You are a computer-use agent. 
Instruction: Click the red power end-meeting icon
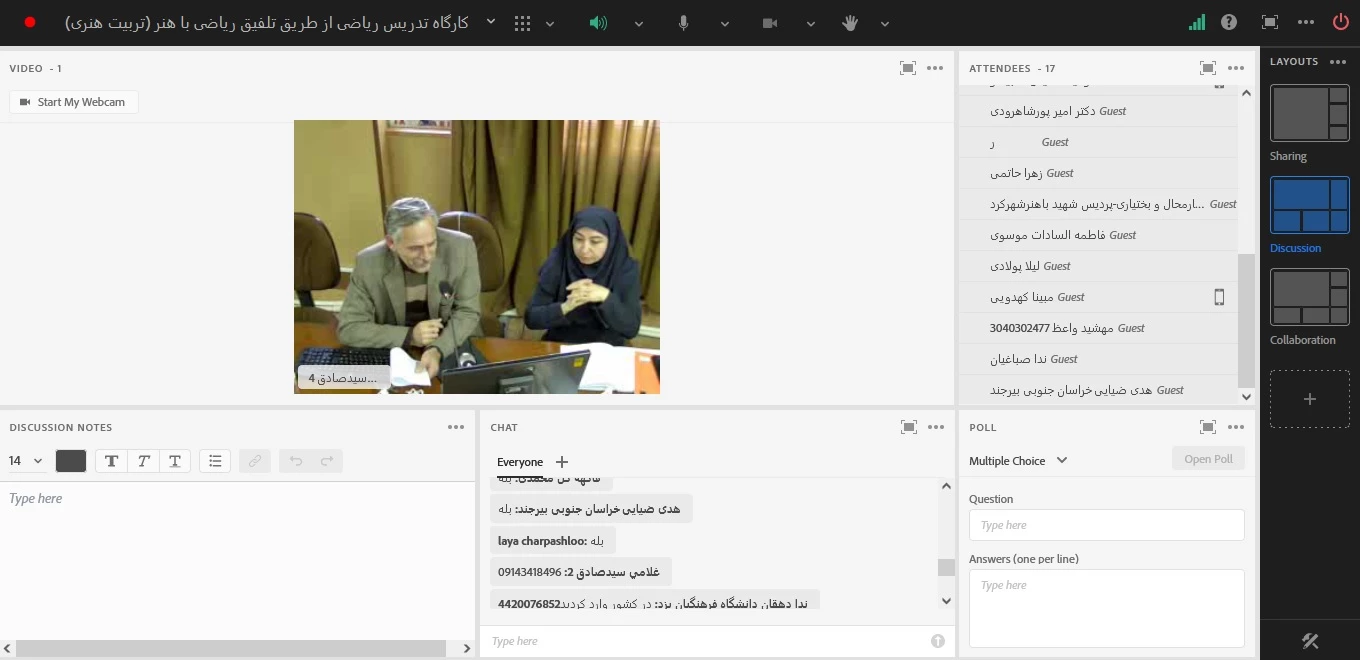pos(1340,22)
